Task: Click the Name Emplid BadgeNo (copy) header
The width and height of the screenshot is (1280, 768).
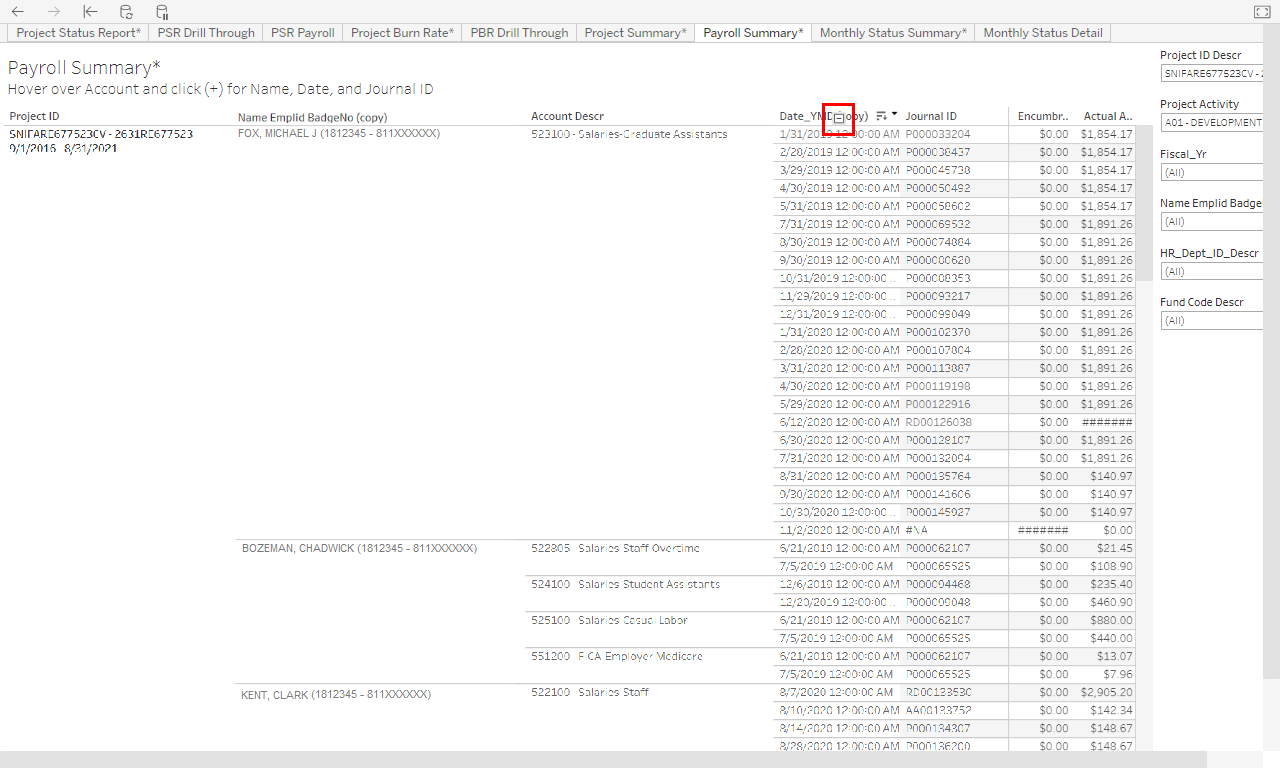Action: coord(312,117)
